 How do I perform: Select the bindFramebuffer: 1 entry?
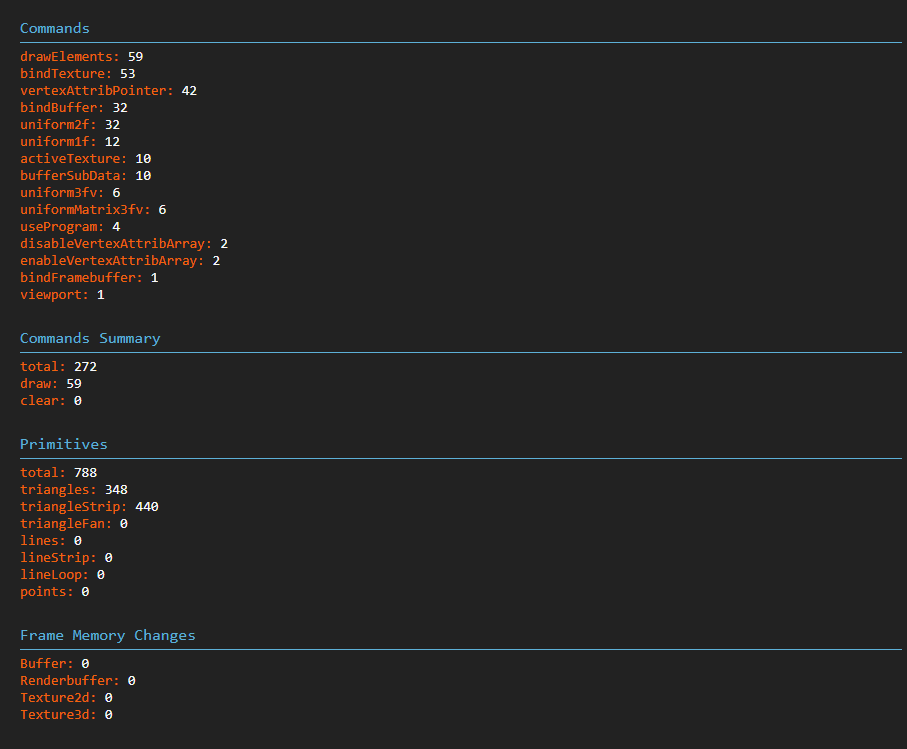tap(89, 278)
